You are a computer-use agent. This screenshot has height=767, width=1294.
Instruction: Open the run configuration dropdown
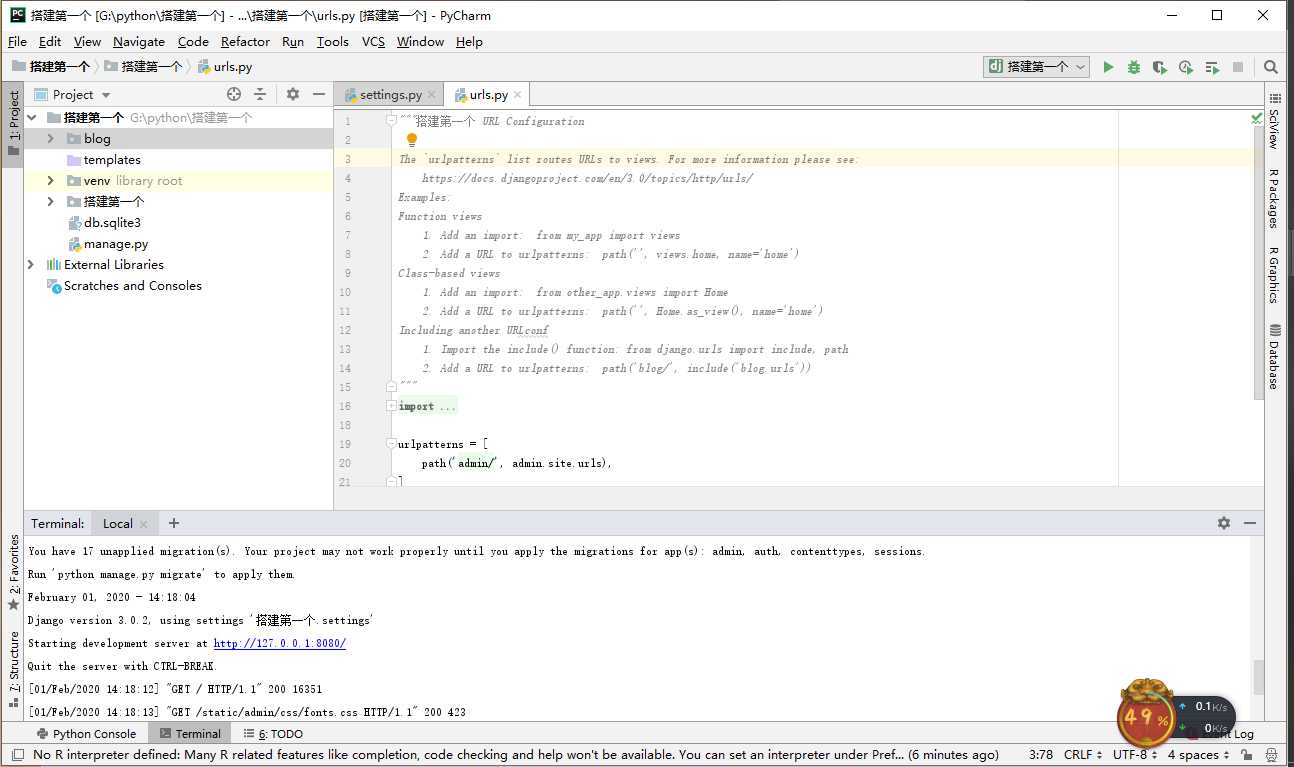(1037, 67)
